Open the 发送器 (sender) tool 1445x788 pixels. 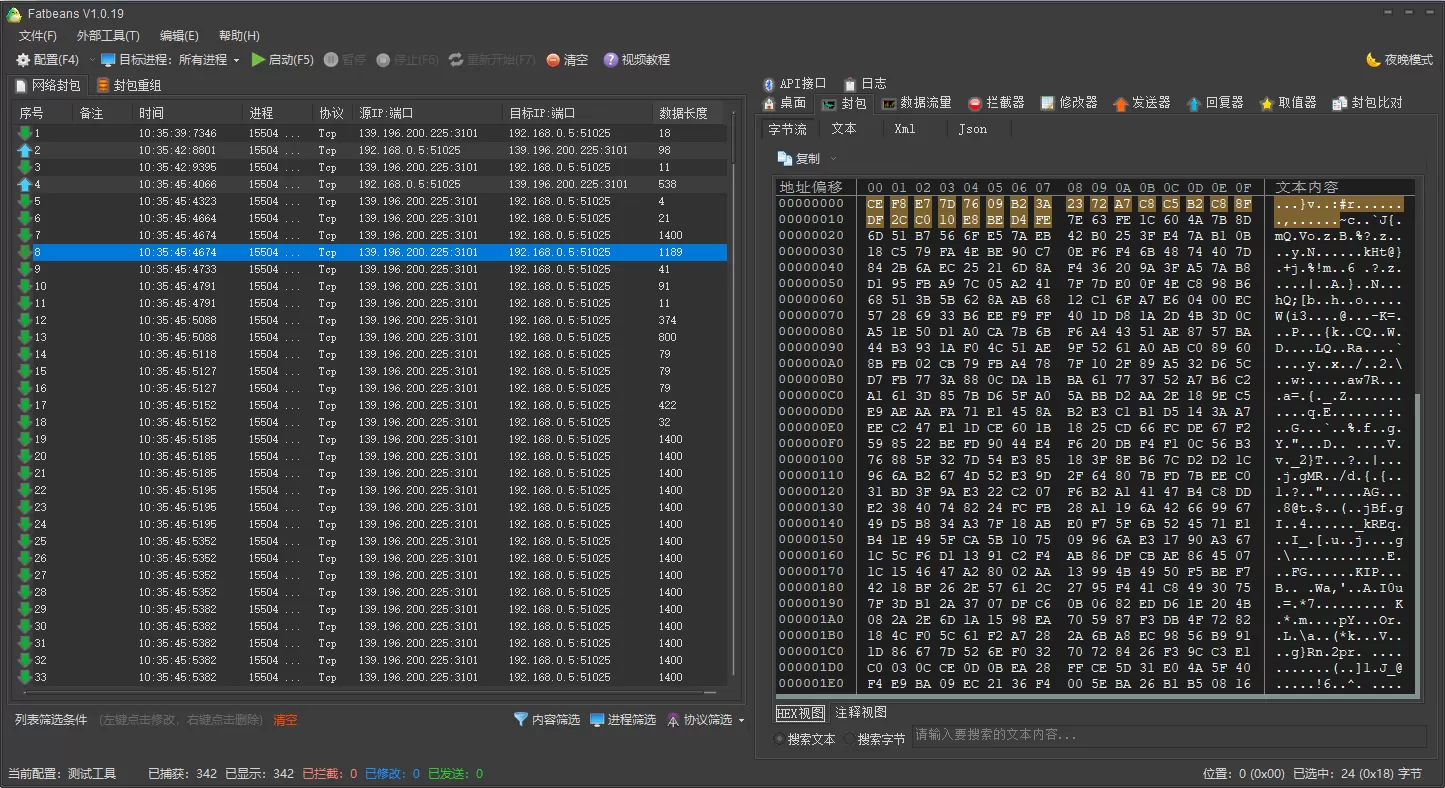pos(1141,101)
